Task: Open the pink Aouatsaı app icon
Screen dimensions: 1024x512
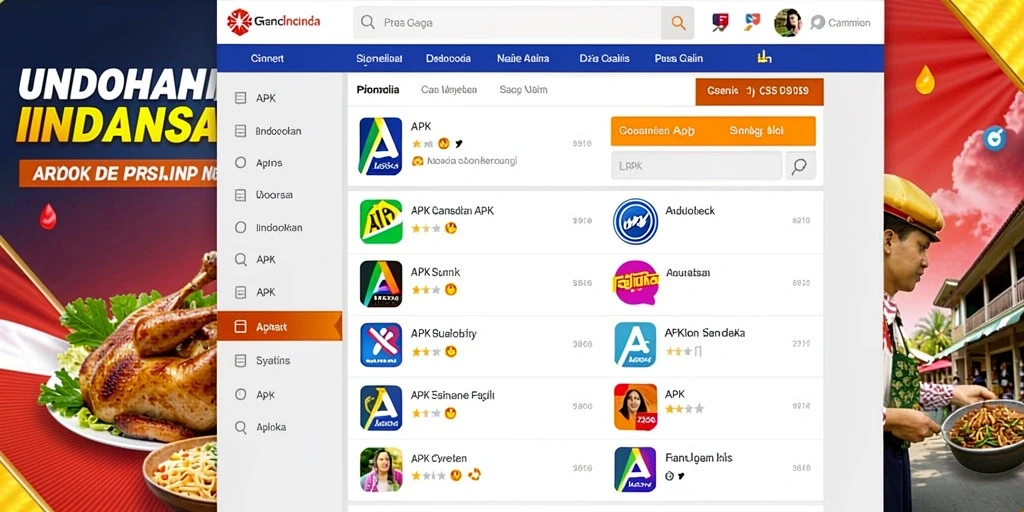Action: (635, 283)
